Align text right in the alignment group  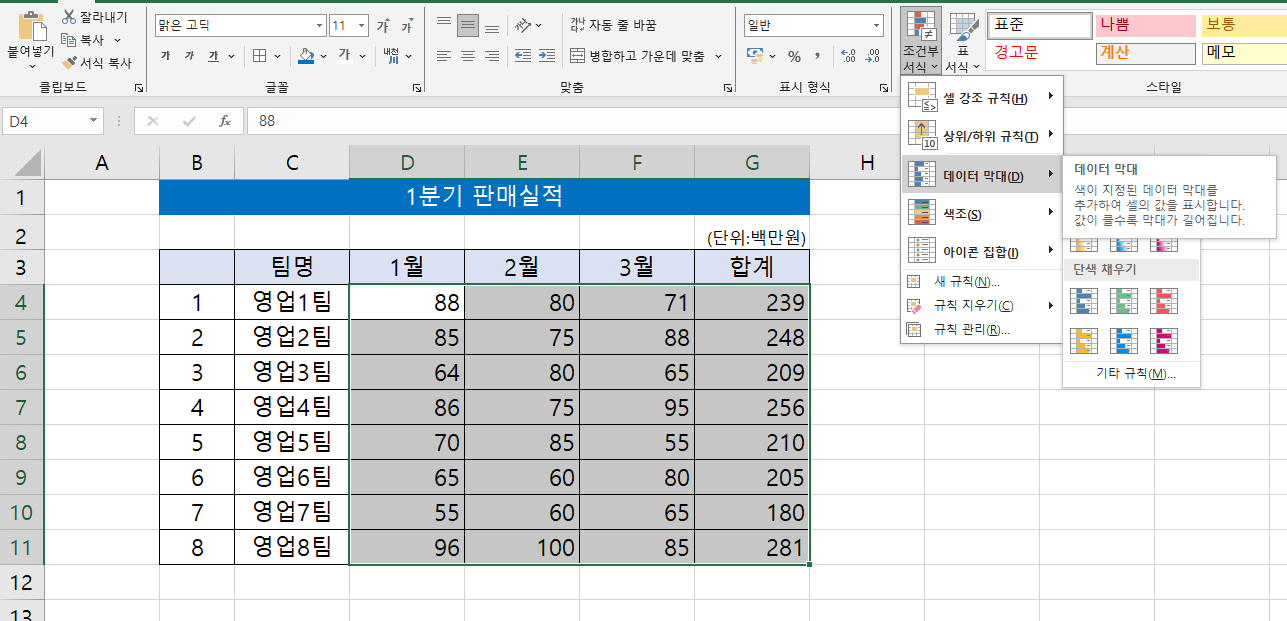pos(492,56)
